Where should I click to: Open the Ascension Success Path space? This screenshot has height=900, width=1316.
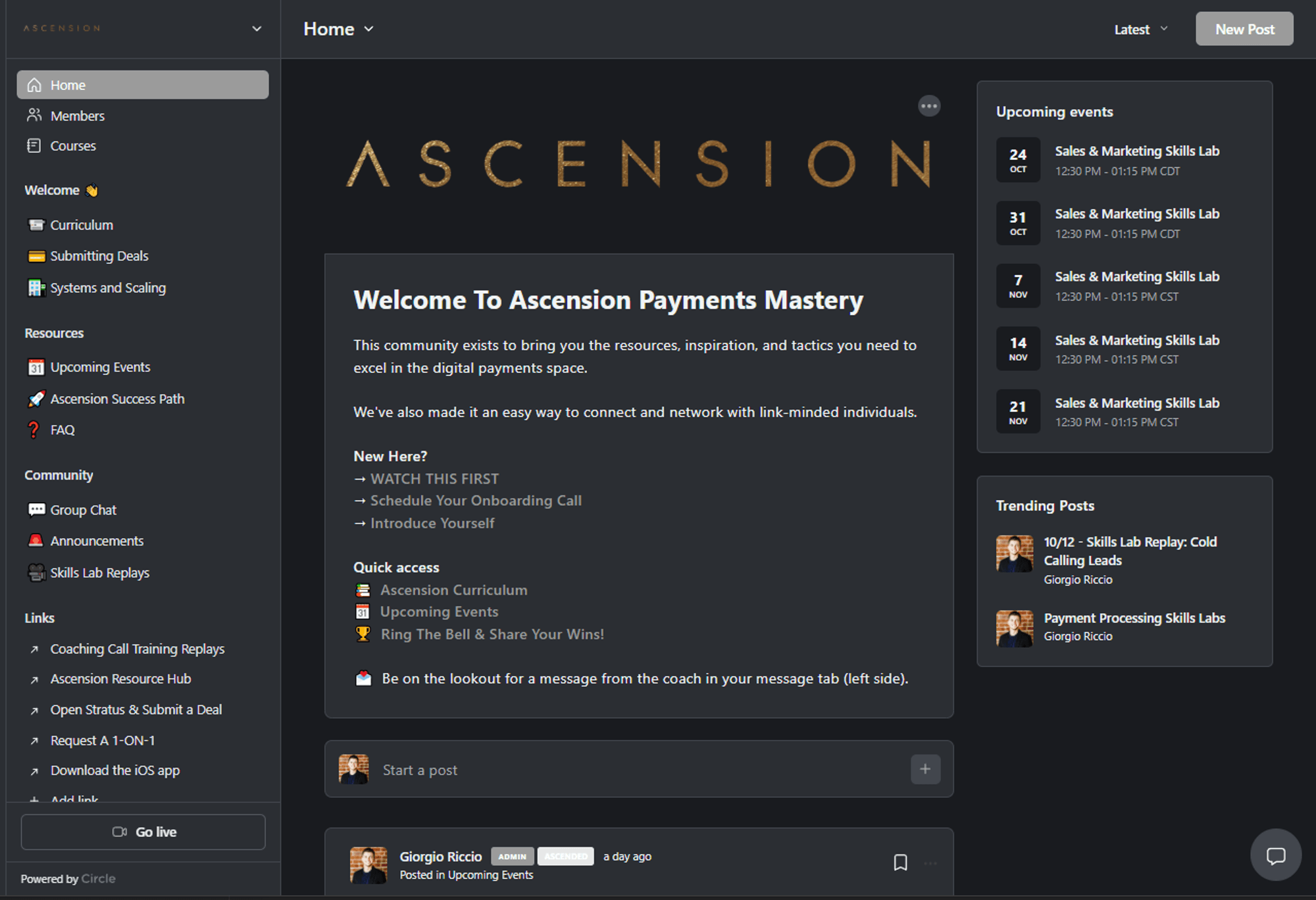(x=117, y=399)
